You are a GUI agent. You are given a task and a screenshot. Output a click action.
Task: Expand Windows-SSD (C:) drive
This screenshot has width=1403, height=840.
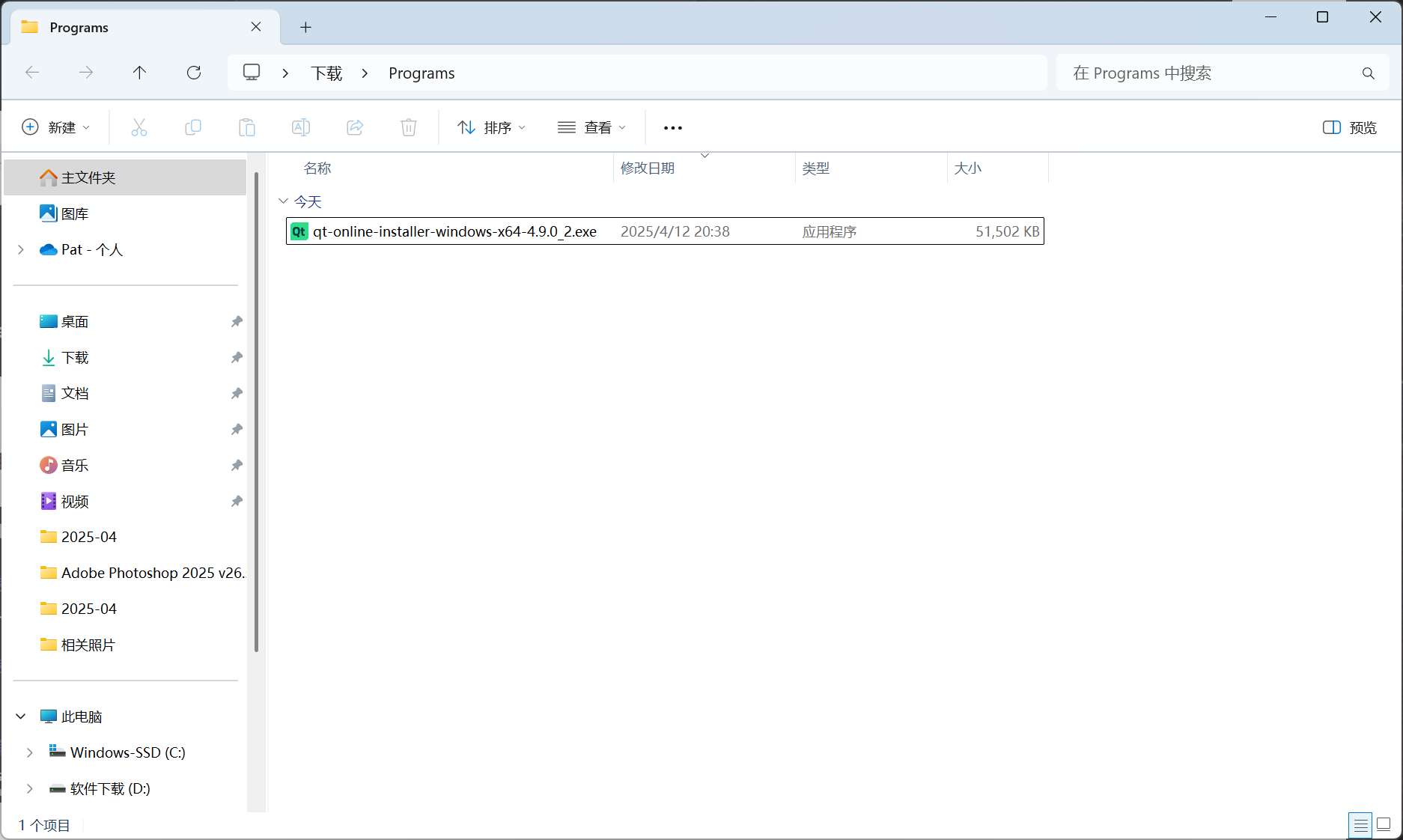[30, 752]
